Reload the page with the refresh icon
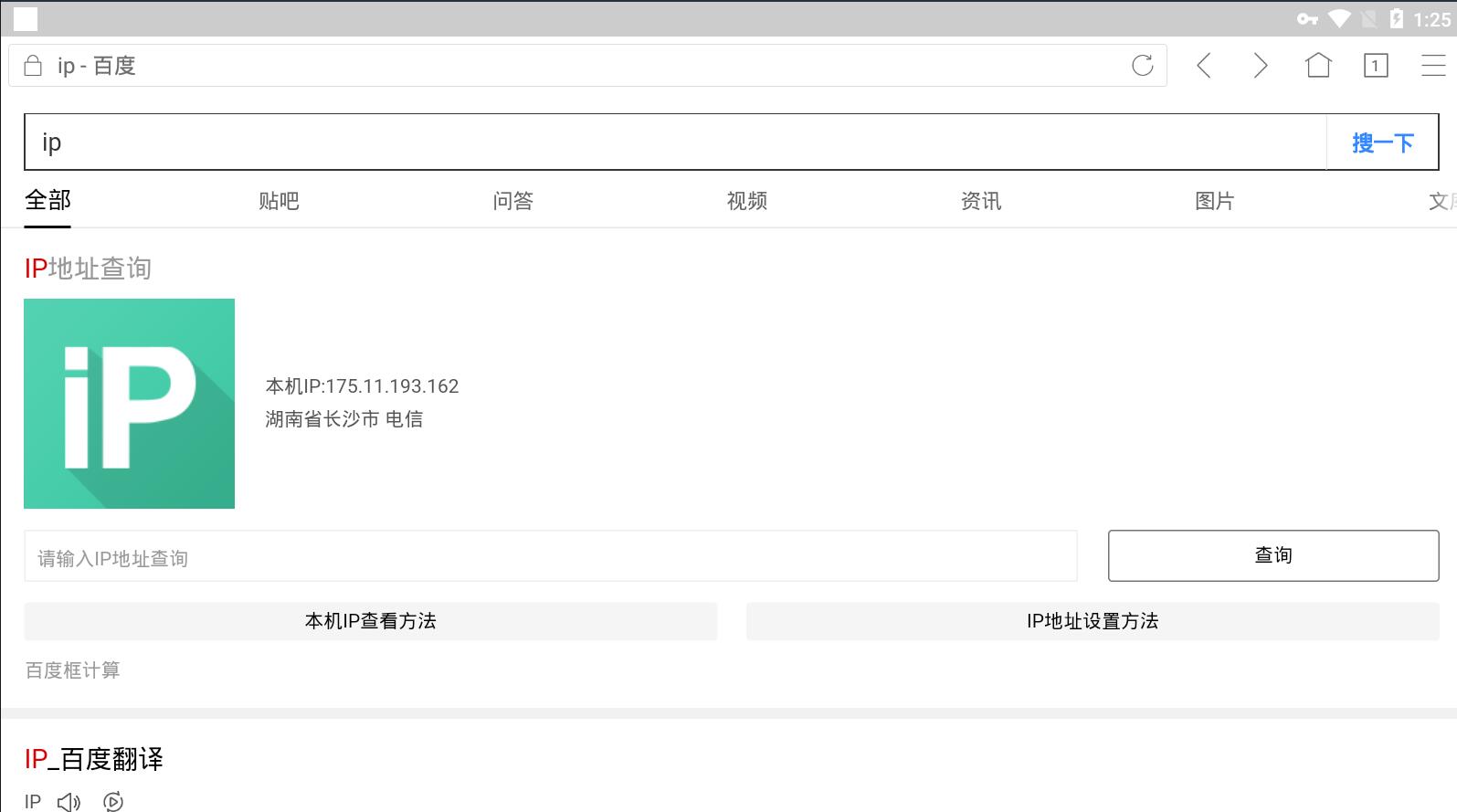 click(1142, 66)
